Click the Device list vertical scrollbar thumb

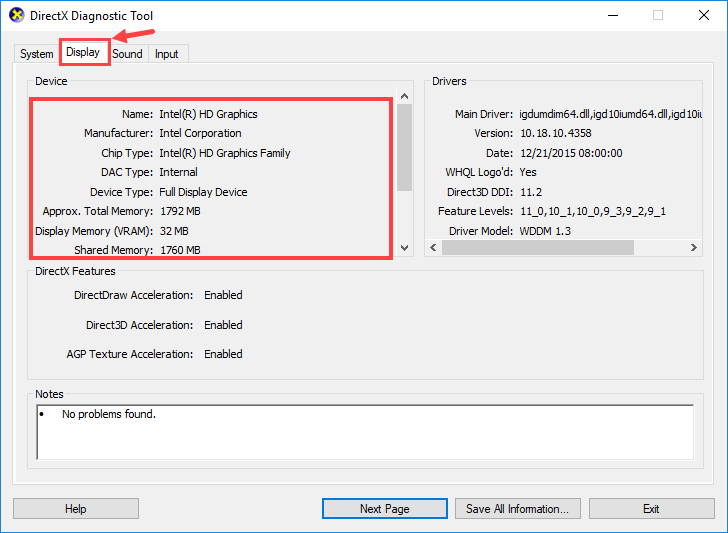pos(404,147)
